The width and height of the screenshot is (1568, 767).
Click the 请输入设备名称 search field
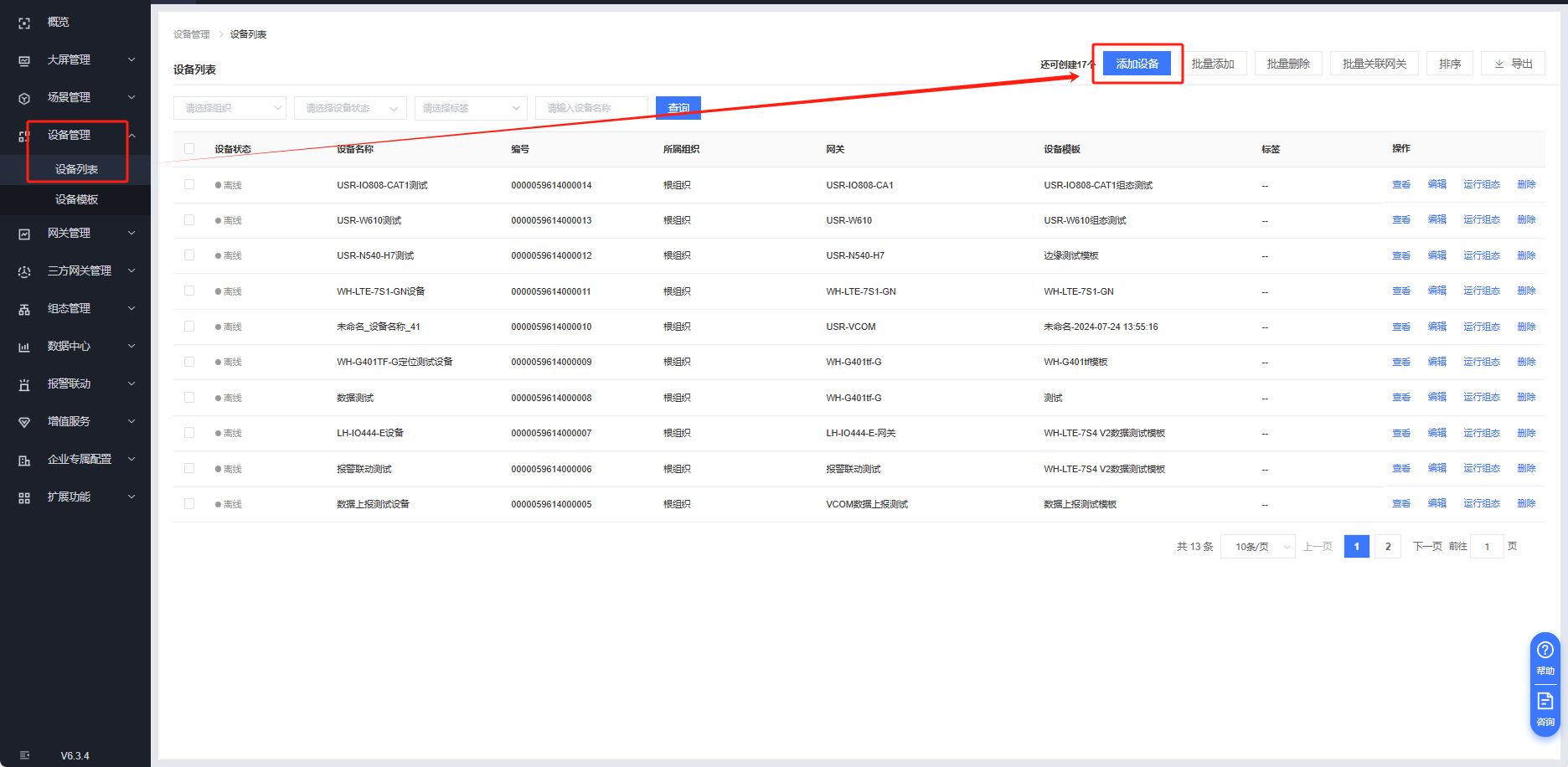591,108
